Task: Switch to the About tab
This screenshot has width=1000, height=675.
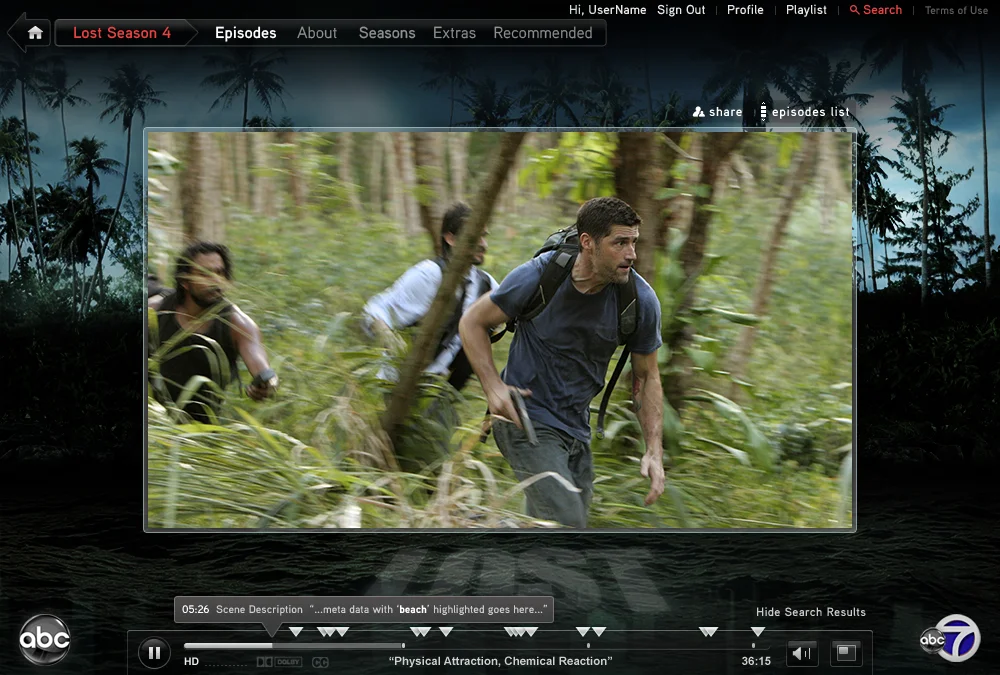Action: pyautogui.click(x=317, y=33)
